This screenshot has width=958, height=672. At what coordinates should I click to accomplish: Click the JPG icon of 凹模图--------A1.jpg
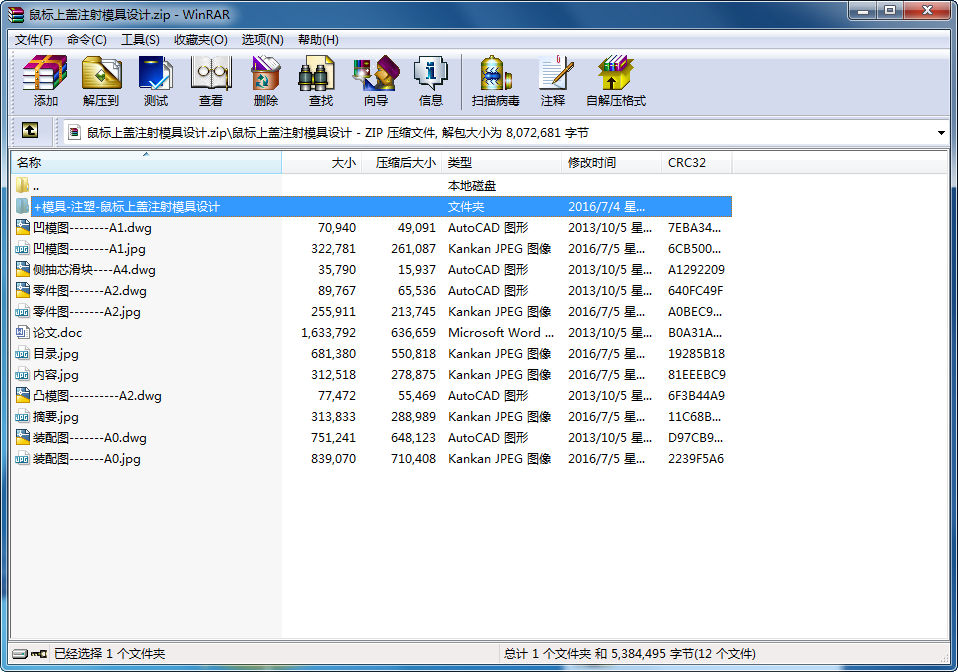coord(23,249)
